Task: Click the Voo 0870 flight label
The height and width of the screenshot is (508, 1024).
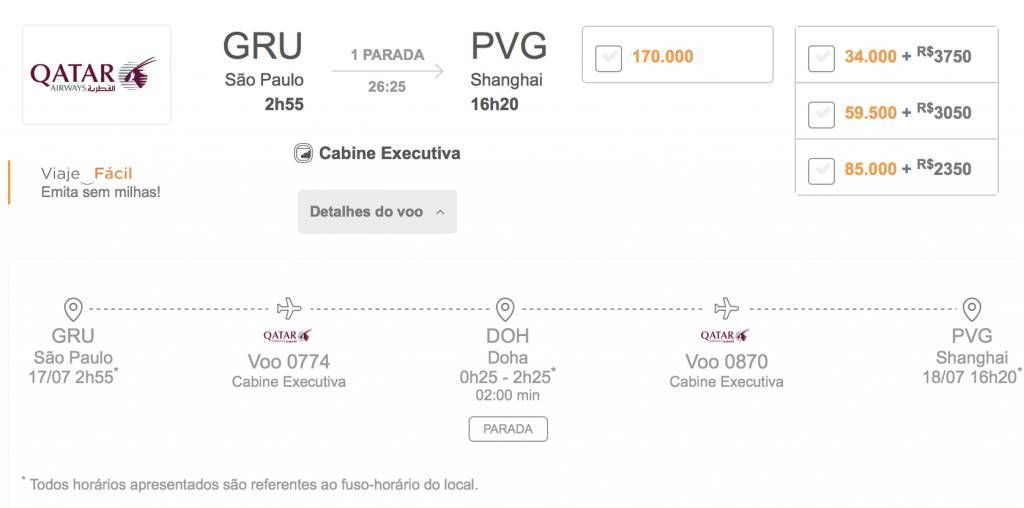Action: point(726,361)
